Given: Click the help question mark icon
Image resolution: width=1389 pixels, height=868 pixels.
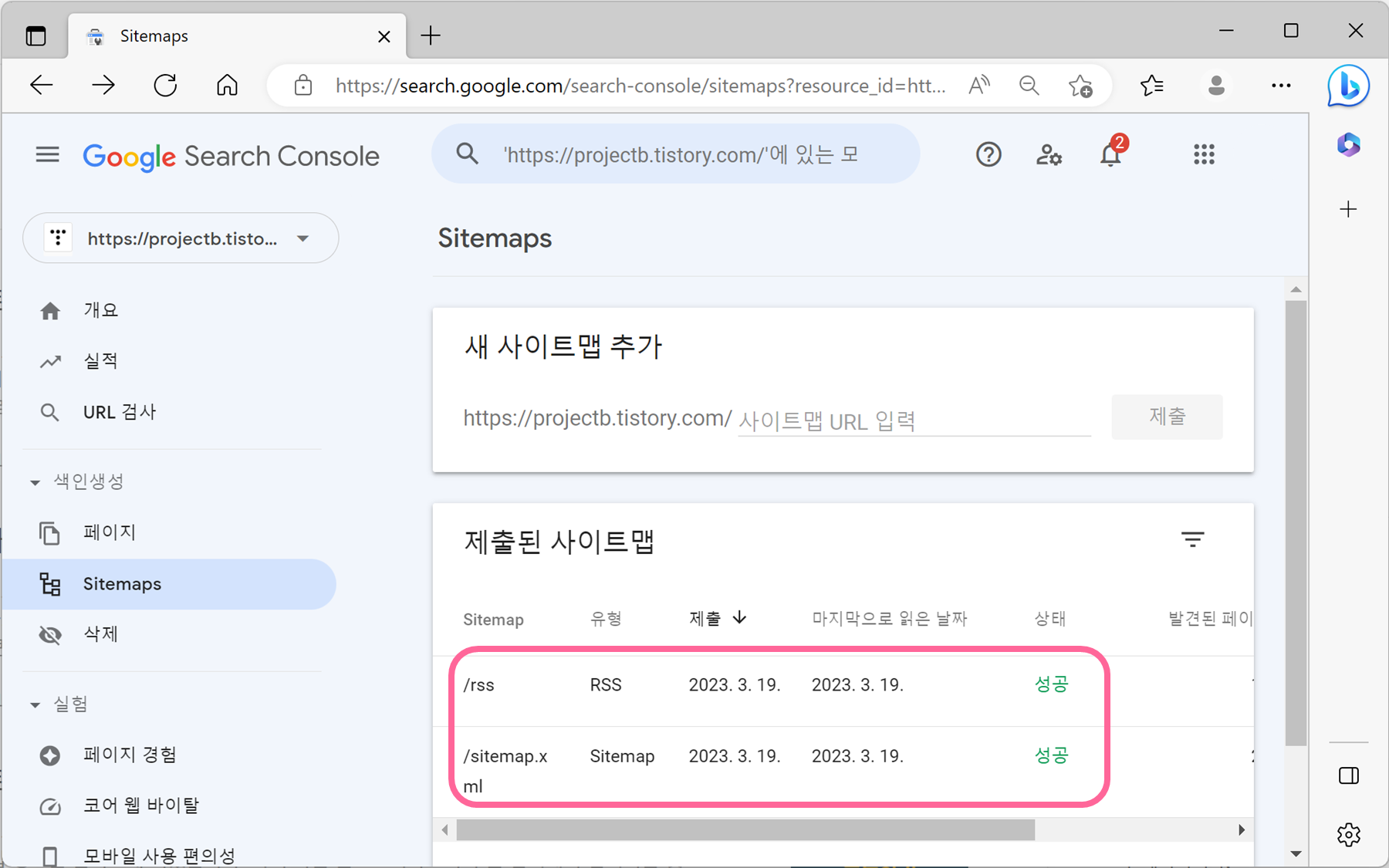Looking at the screenshot, I should click(989, 155).
